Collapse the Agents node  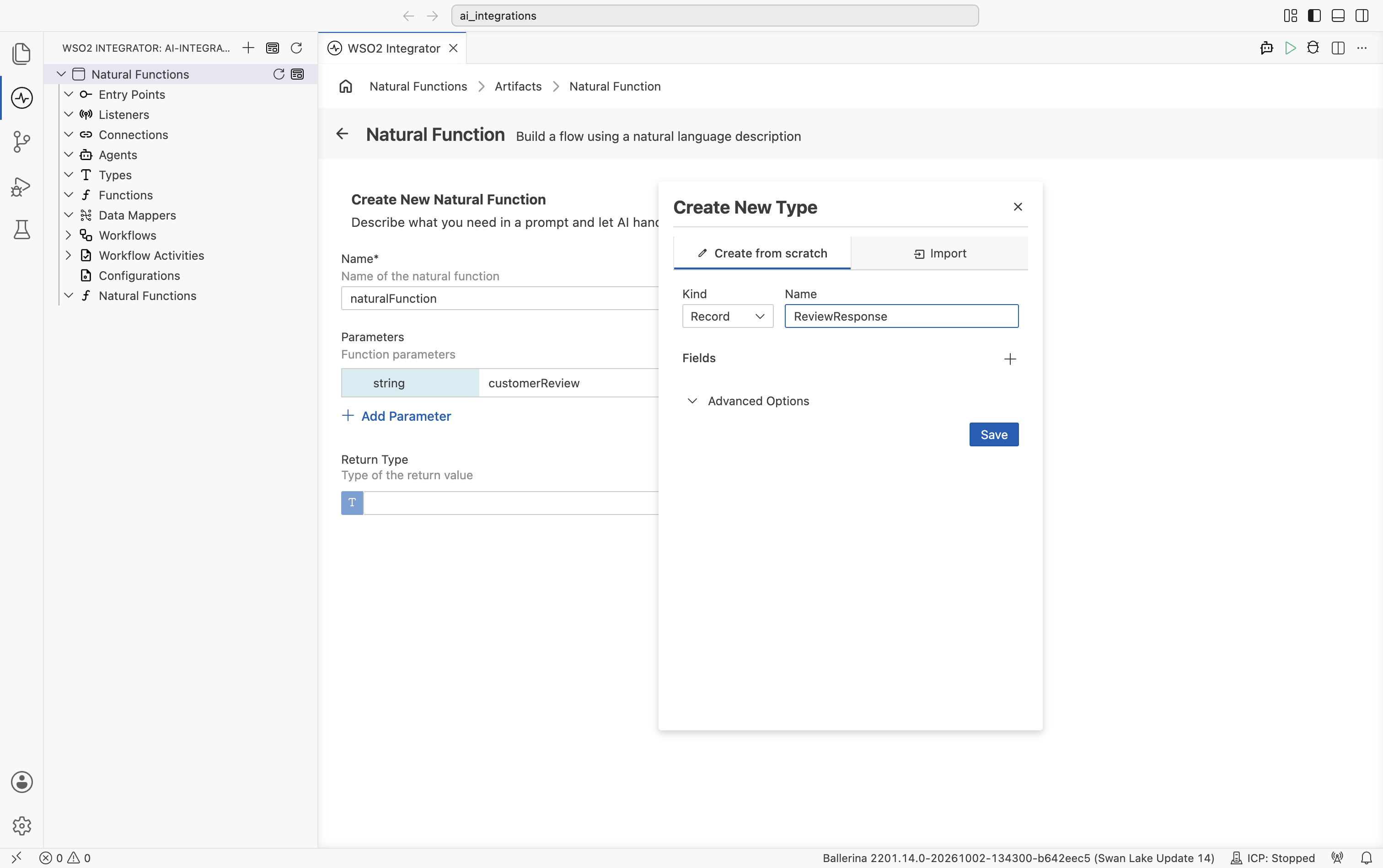click(x=68, y=155)
